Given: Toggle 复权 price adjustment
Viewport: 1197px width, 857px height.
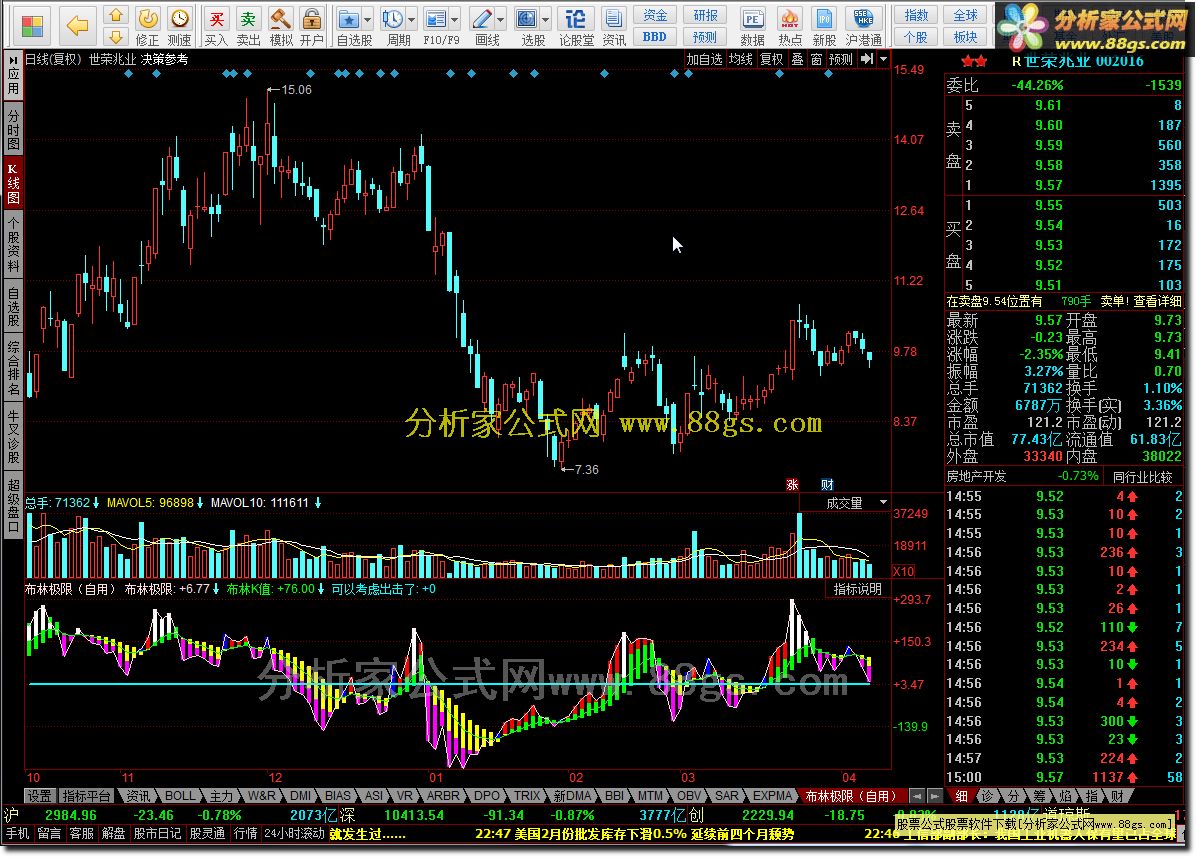Looking at the screenshot, I should [x=772, y=59].
